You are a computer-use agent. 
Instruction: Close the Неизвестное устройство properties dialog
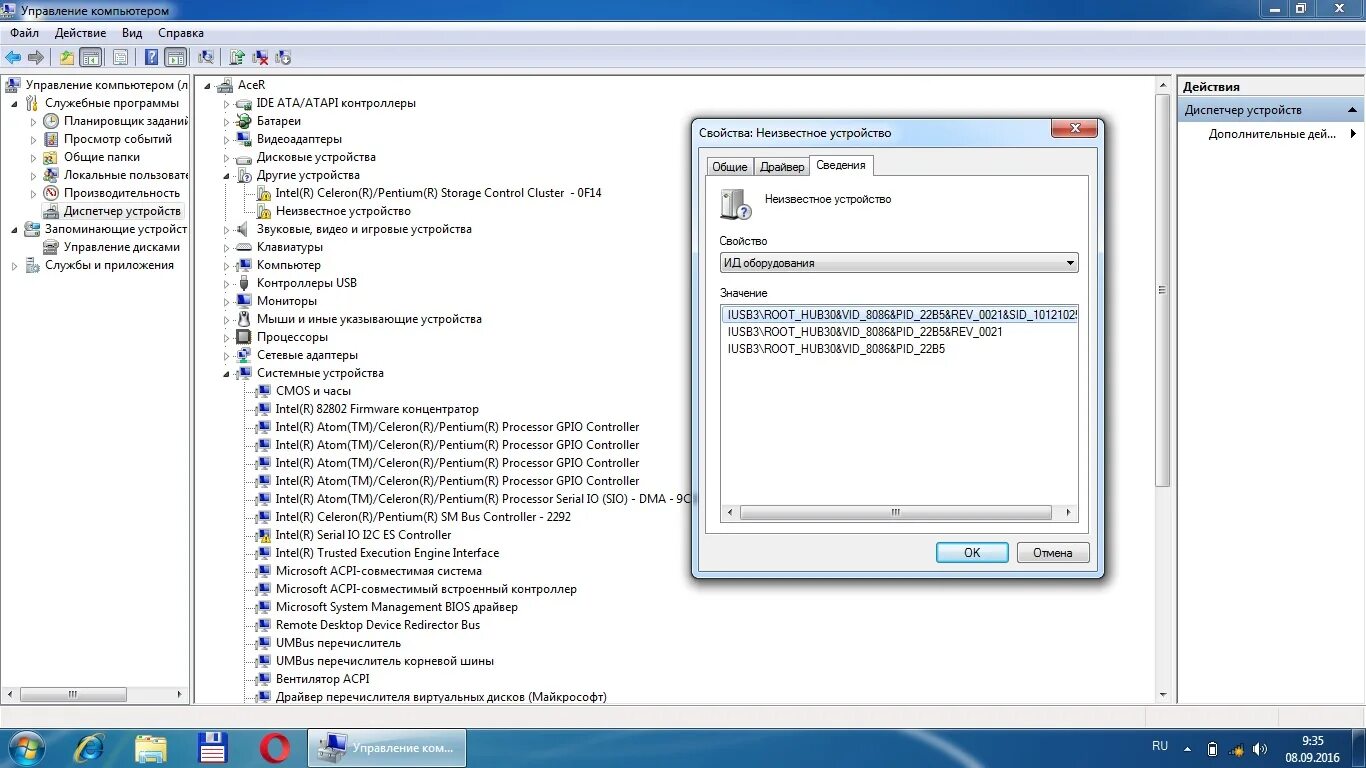pyautogui.click(x=1075, y=128)
